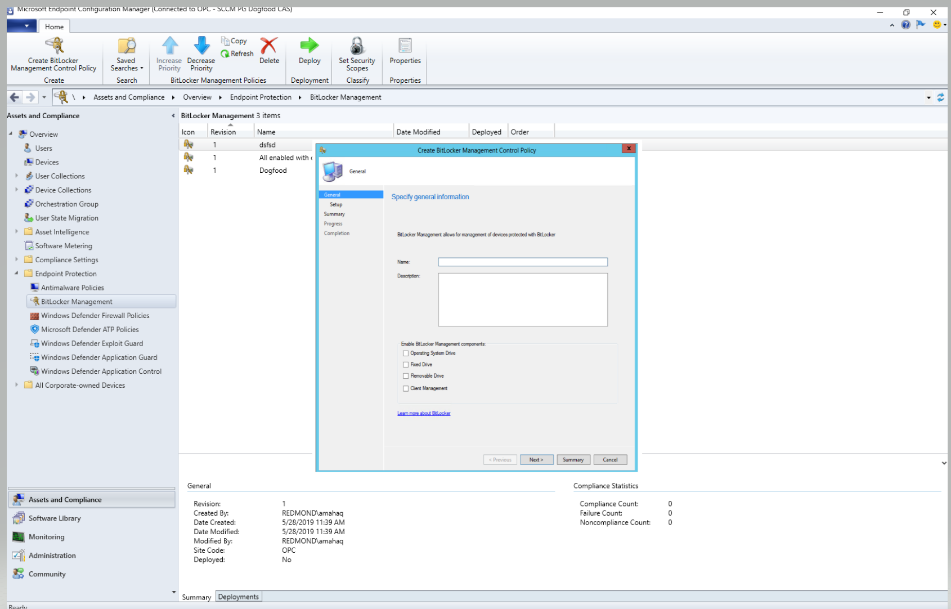Select User State Migration tree item
This screenshot has width=951, height=609.
point(67,218)
